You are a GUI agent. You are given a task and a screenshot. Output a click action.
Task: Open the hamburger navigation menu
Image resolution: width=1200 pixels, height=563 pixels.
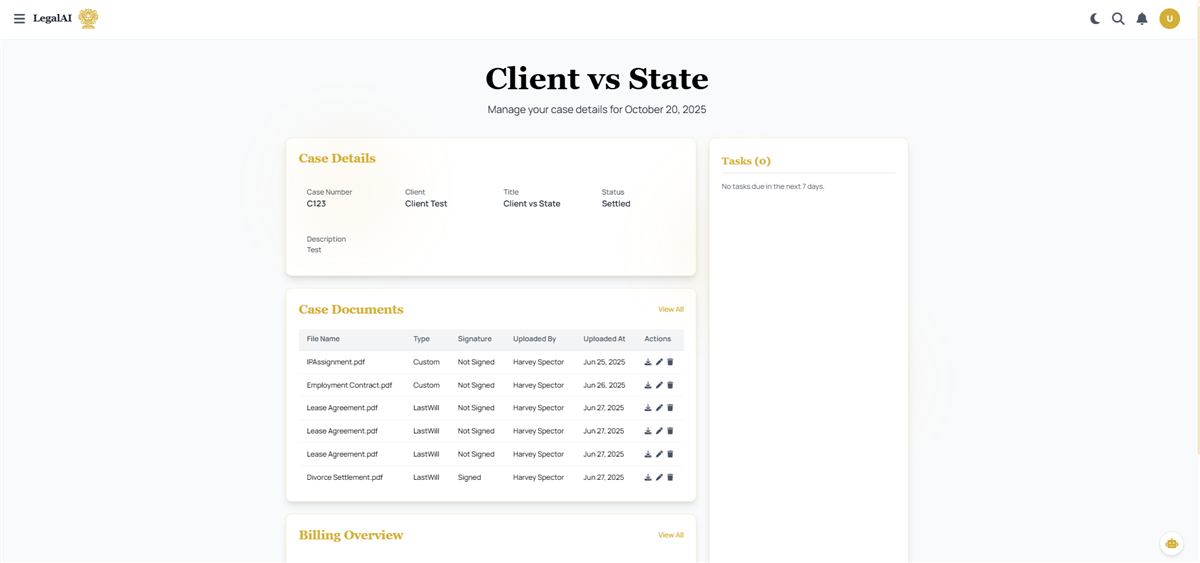19,18
